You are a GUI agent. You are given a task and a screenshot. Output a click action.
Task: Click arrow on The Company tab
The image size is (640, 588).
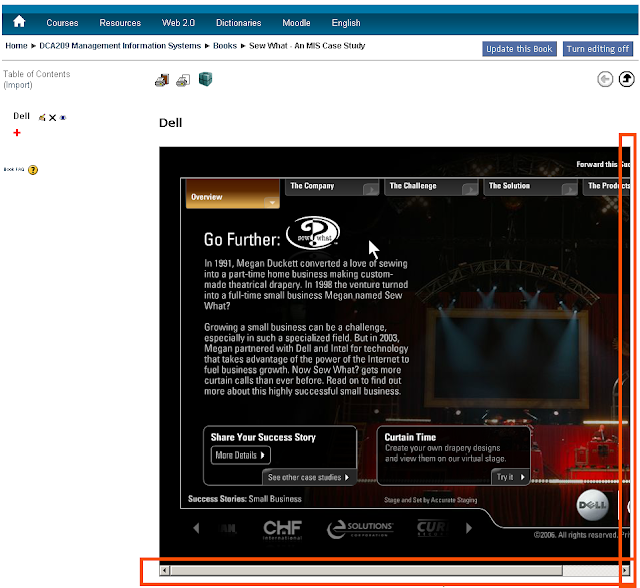pyautogui.click(x=371, y=189)
